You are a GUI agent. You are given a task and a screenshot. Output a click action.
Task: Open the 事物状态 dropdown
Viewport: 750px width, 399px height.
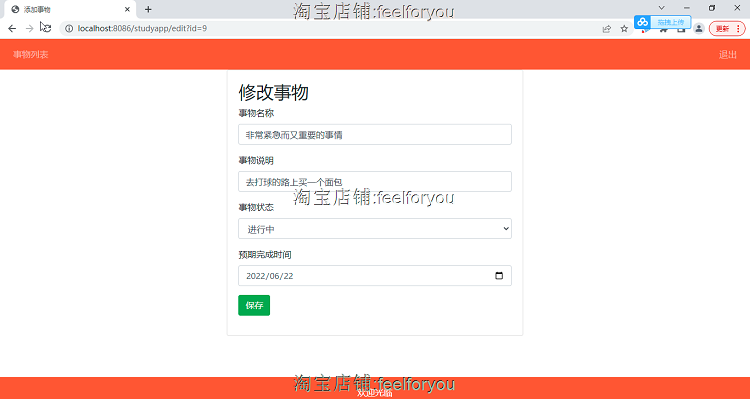[375, 229]
